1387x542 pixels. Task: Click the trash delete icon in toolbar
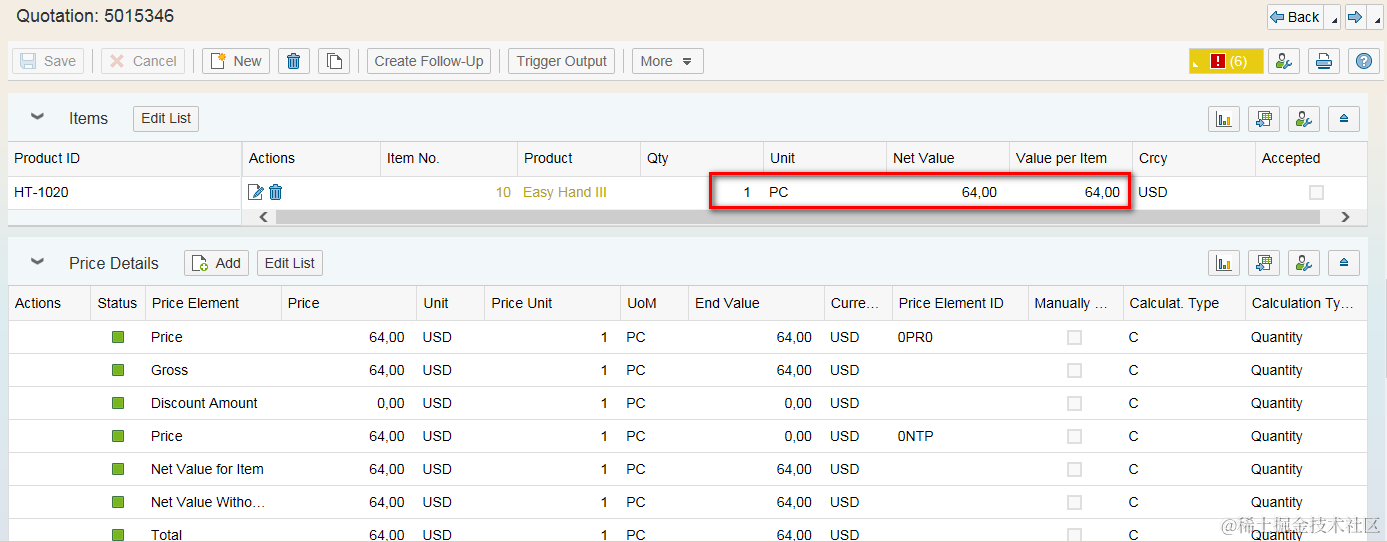point(293,61)
